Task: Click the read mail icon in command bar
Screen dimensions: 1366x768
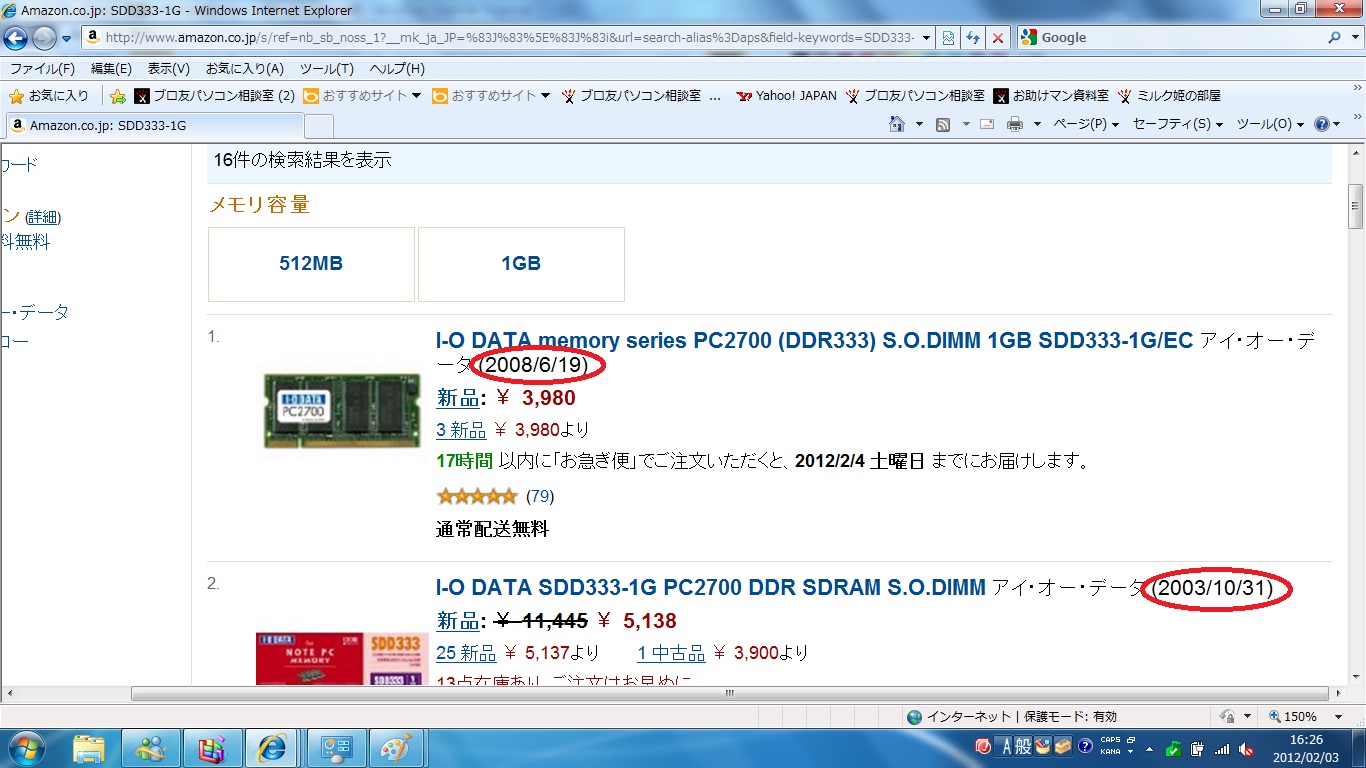Action: [x=987, y=125]
